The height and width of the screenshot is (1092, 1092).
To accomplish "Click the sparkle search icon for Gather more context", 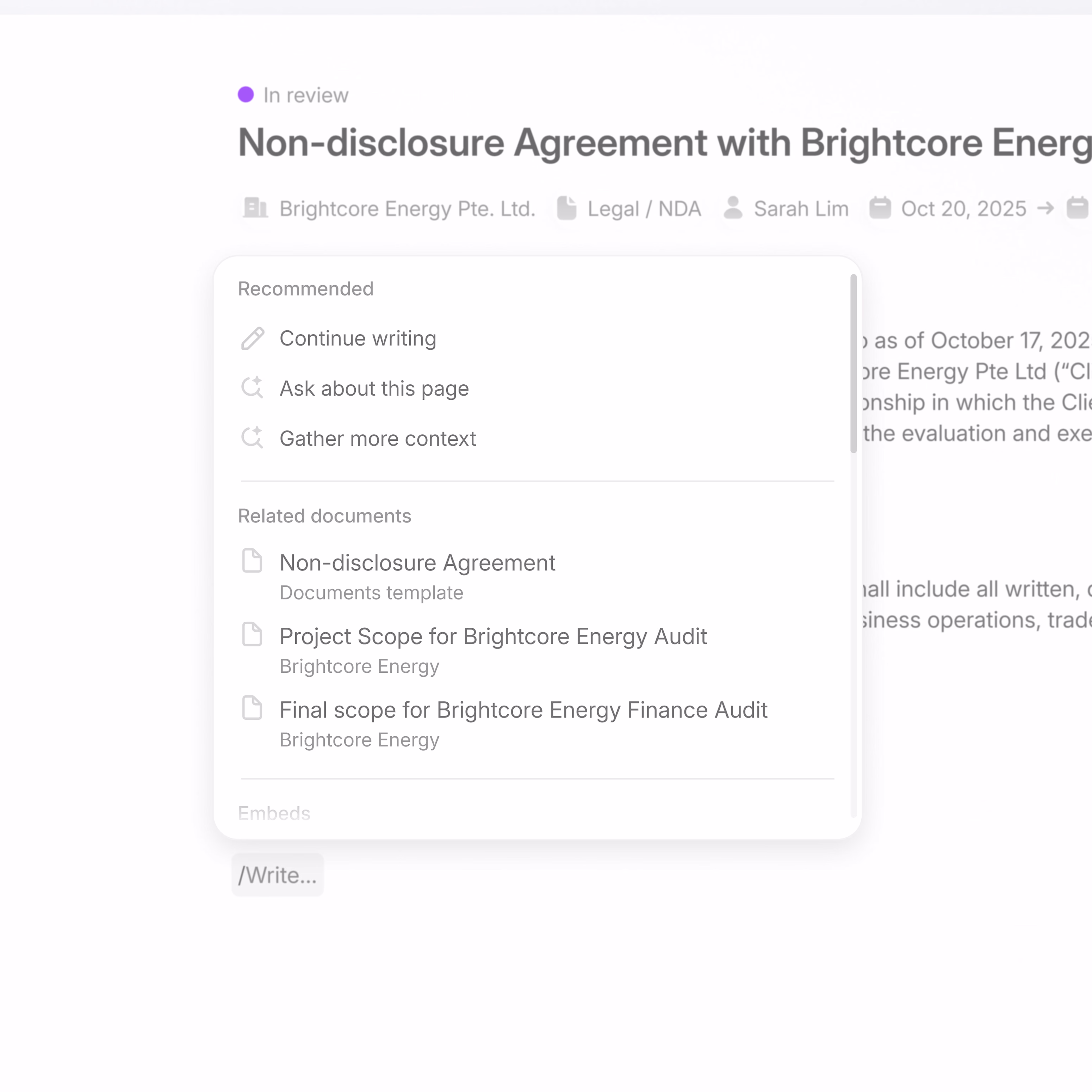I will tap(253, 438).
